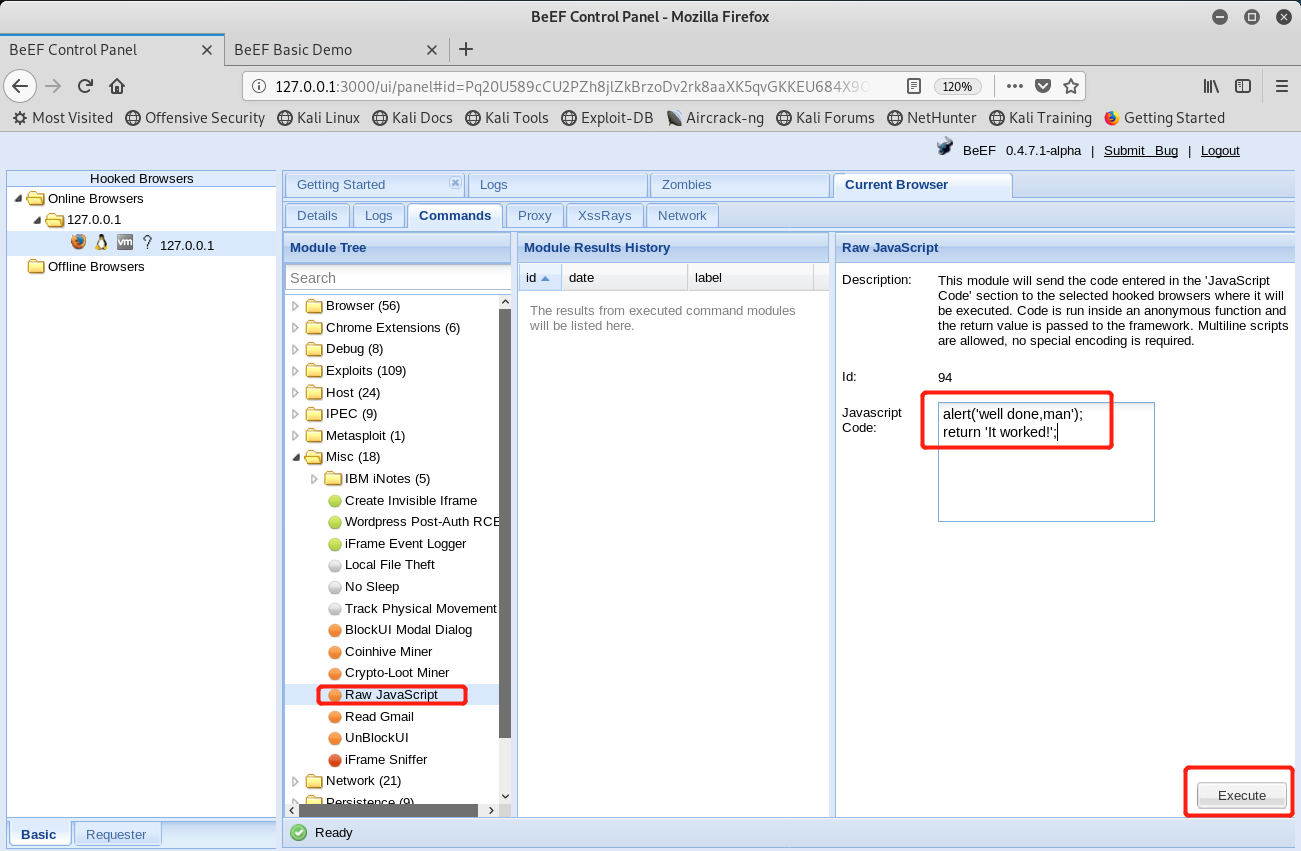
Task: Expand the Host (24) folder
Action: (x=295, y=393)
